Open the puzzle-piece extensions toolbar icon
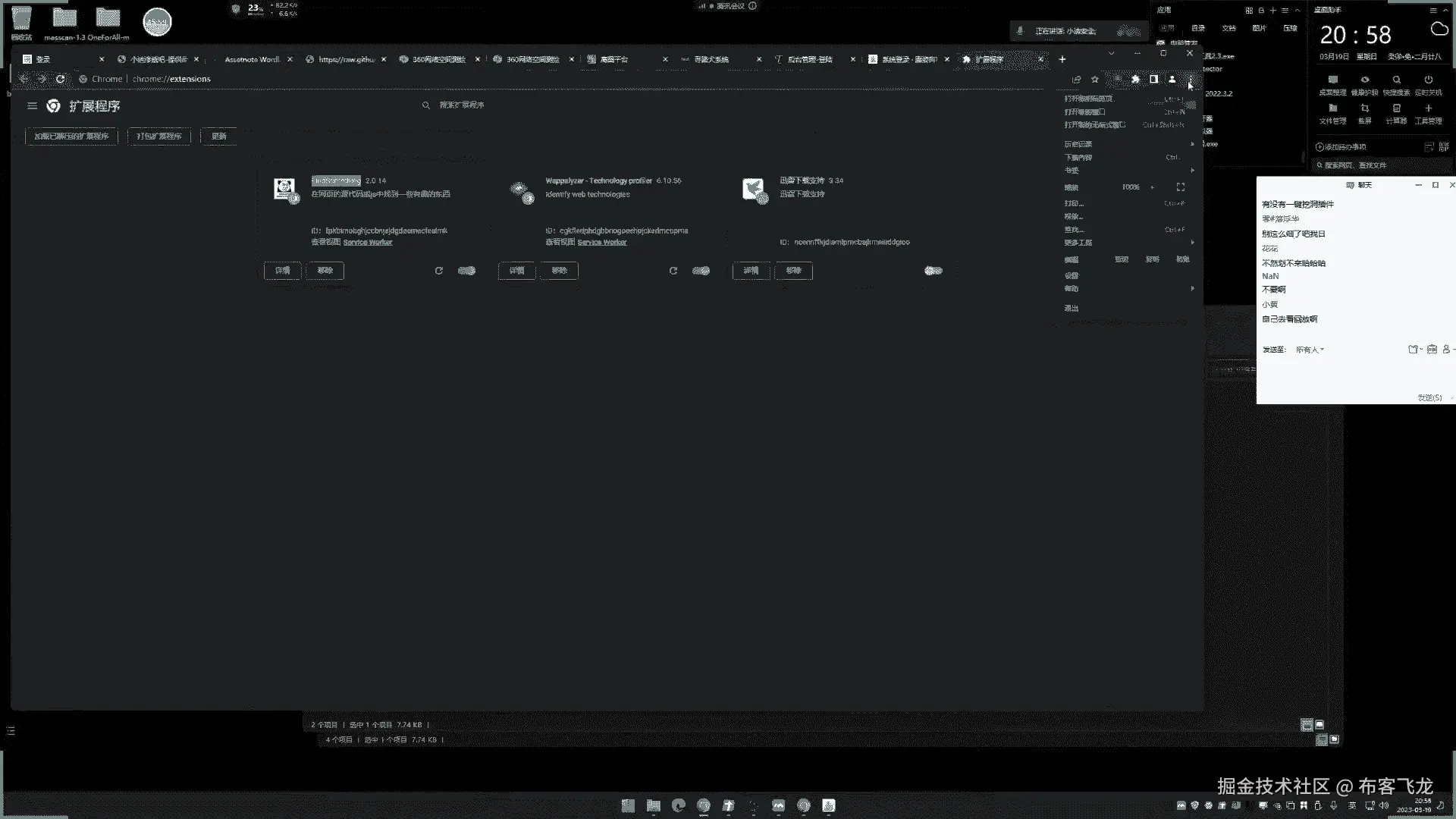 pyautogui.click(x=1135, y=79)
